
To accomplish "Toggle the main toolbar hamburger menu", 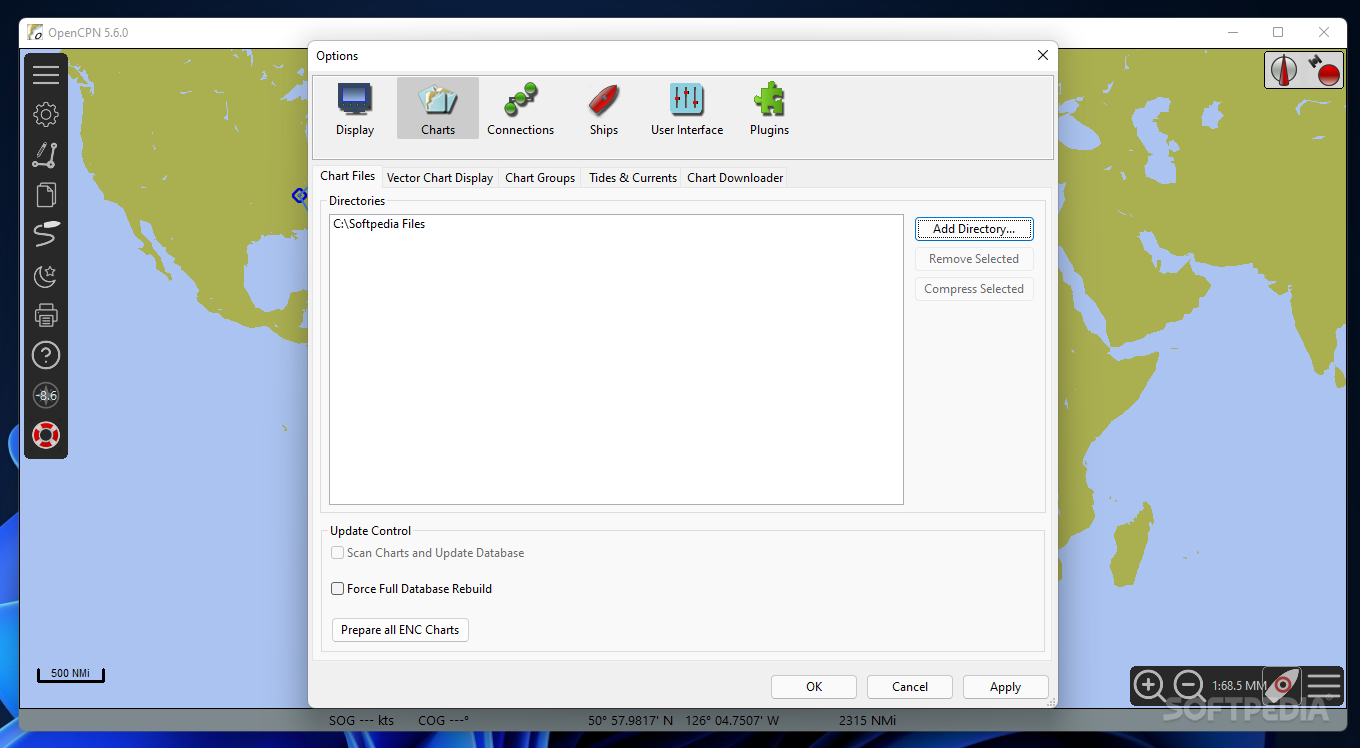I will point(46,75).
